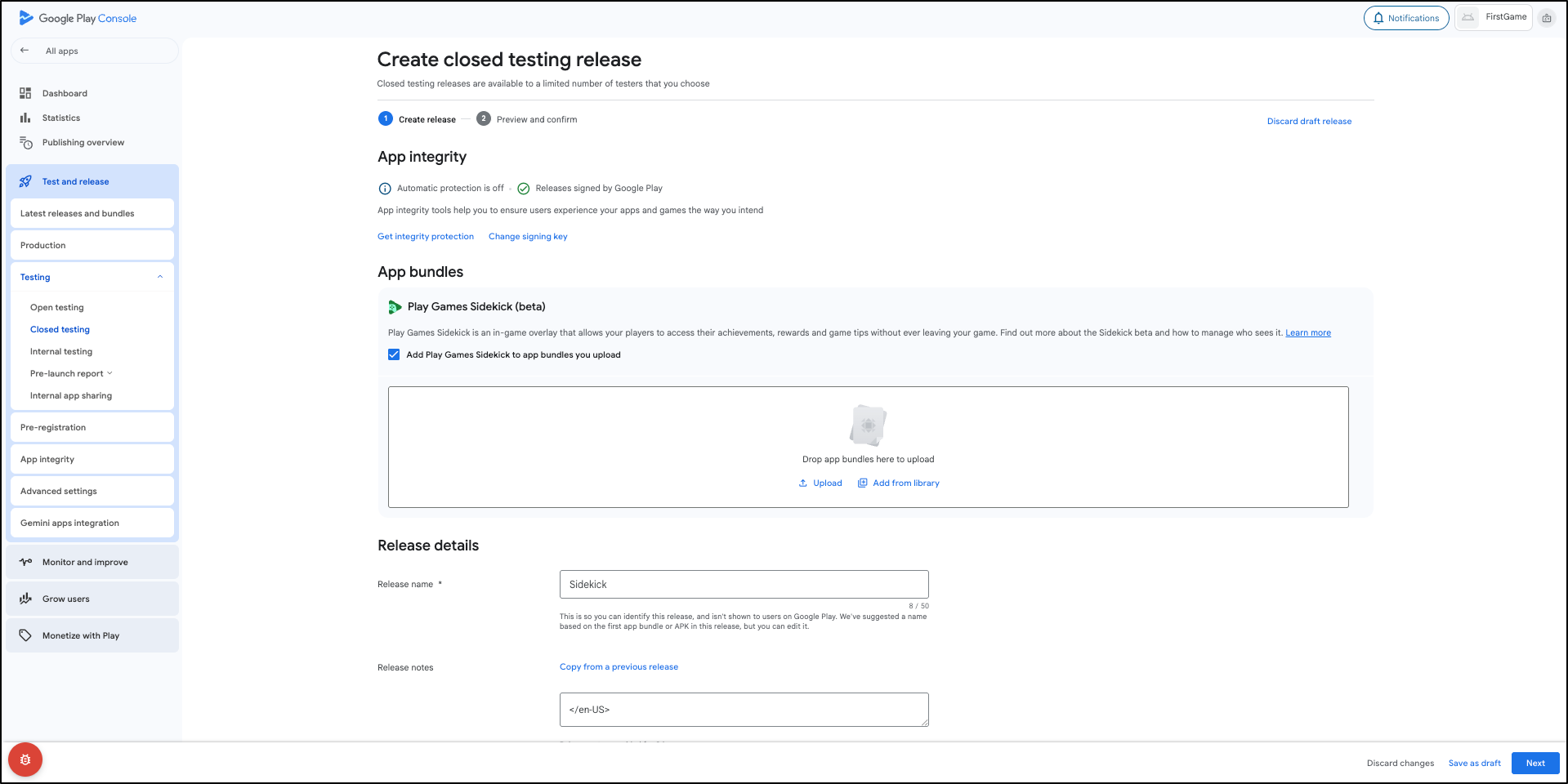Click Copy from a previous release
This screenshot has height=784, width=1568.
619,666
